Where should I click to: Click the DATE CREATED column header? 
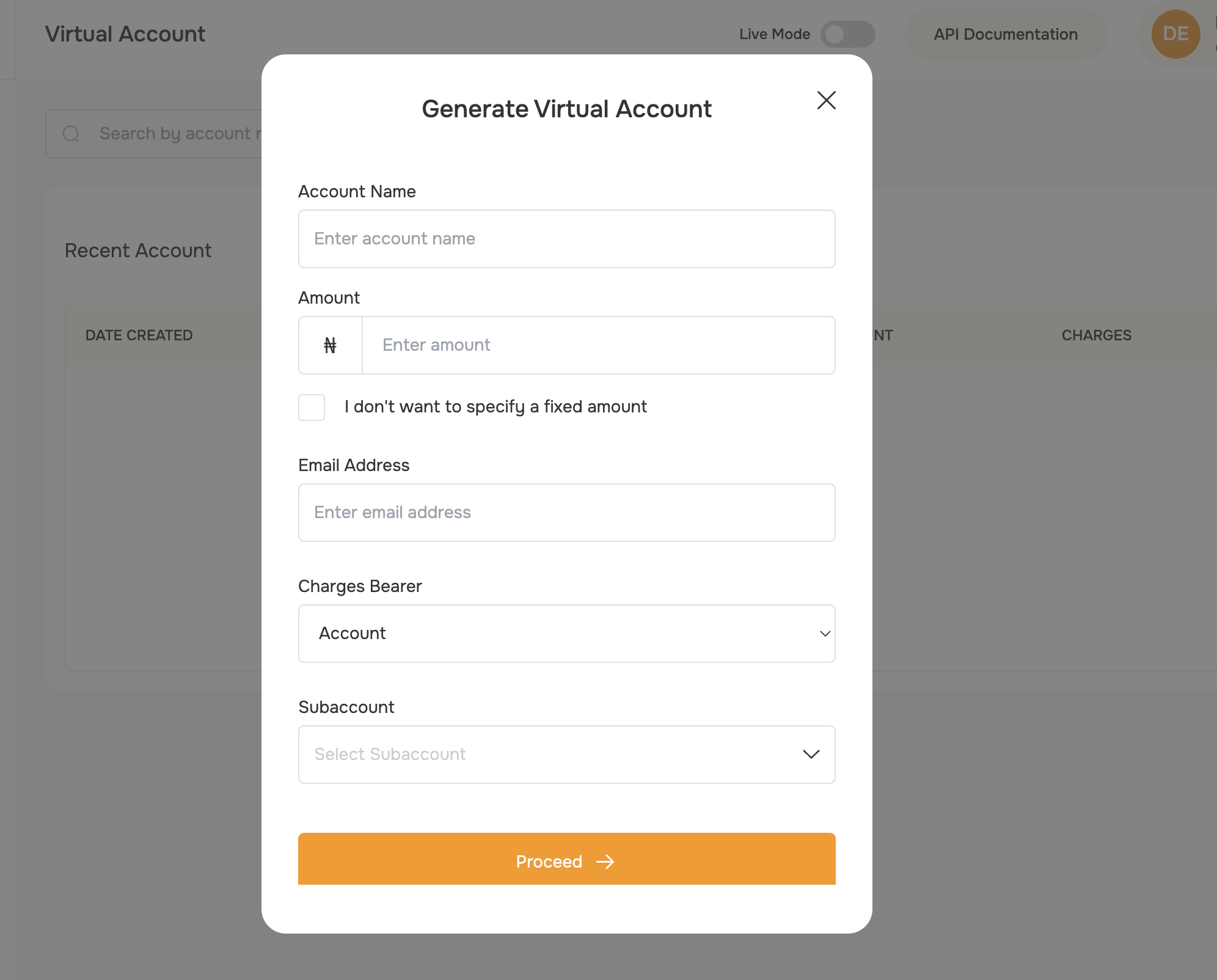[x=139, y=335]
